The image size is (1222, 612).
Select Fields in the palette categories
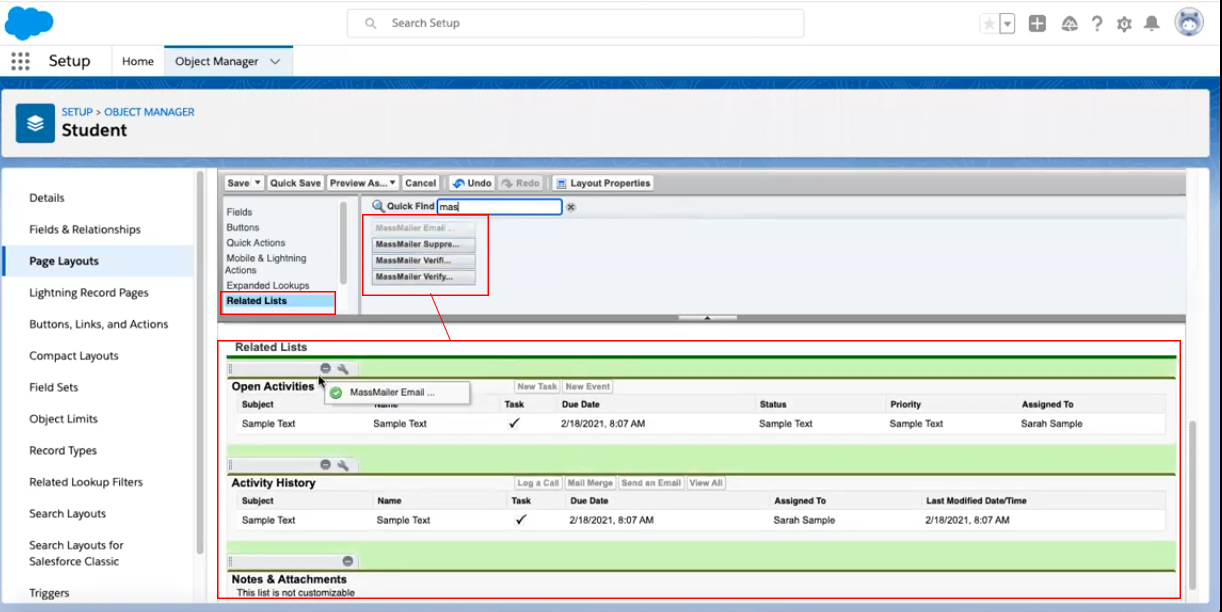(x=239, y=212)
